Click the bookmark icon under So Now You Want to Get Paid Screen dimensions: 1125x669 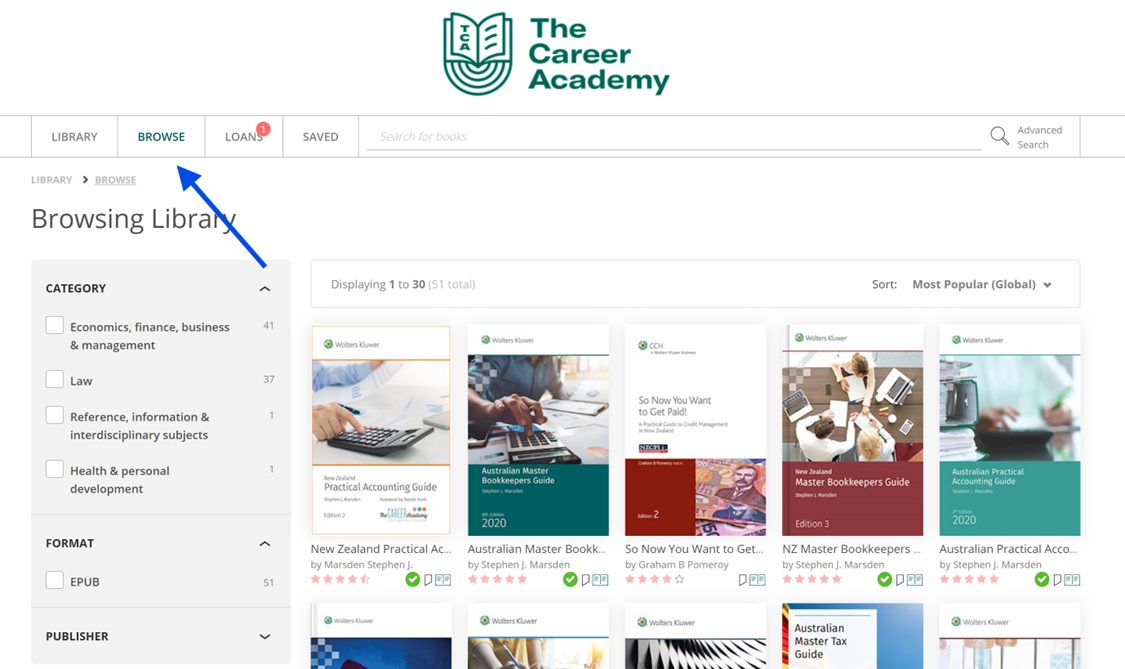743,579
